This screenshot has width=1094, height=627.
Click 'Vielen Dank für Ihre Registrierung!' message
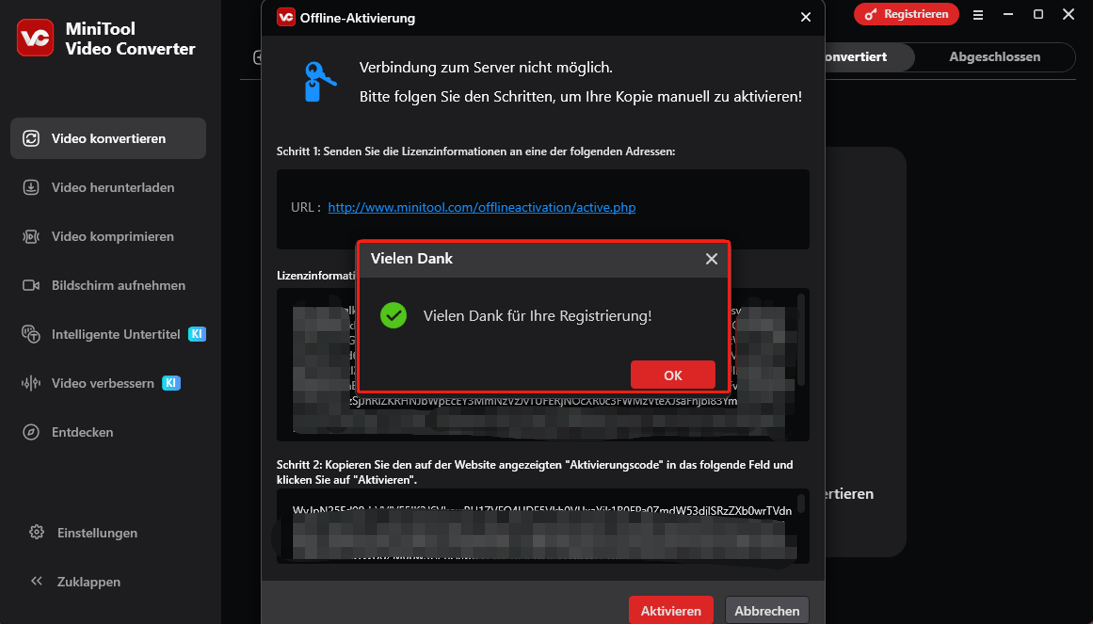click(537, 315)
